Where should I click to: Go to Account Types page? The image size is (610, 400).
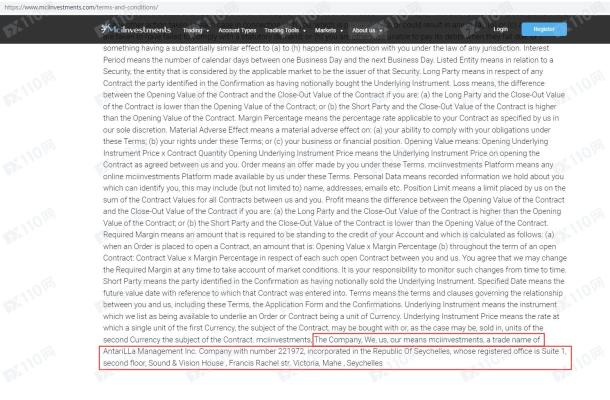click(x=237, y=30)
